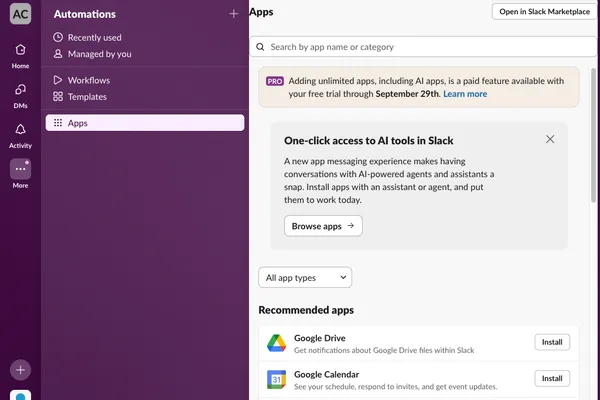This screenshot has width=600, height=400.
Task: Click the Apps panel vertical scrollbar
Action: click(593, 136)
